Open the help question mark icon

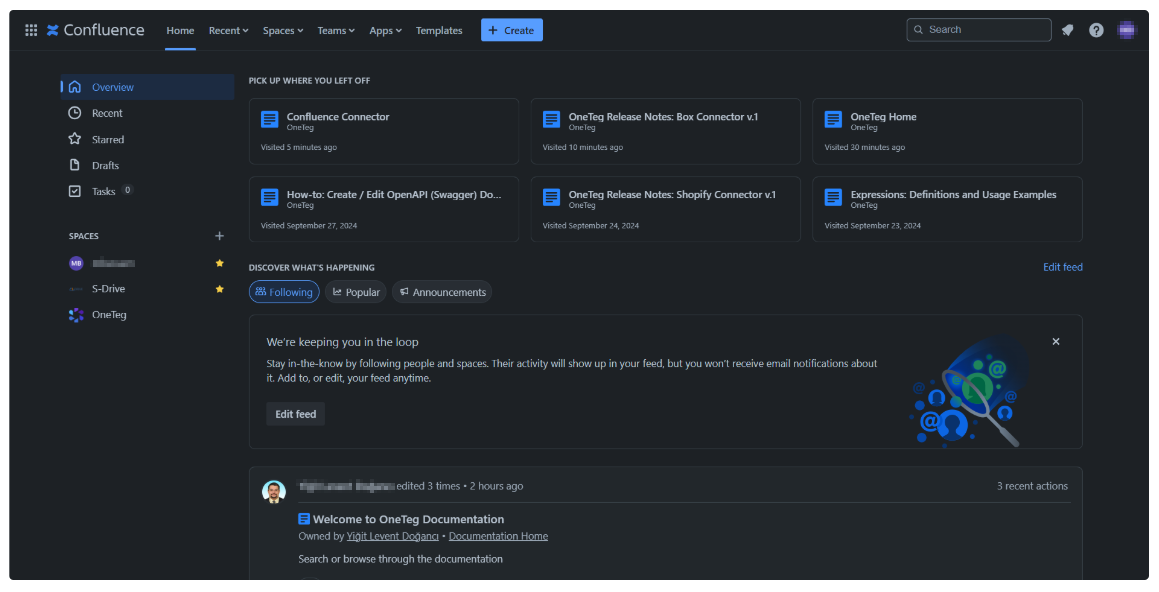(x=1096, y=30)
